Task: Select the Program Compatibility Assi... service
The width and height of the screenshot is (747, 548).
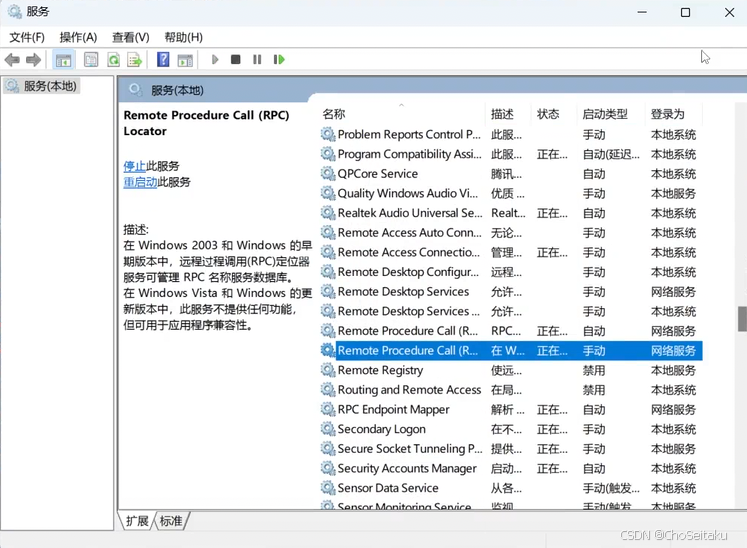Action: click(x=511, y=154)
